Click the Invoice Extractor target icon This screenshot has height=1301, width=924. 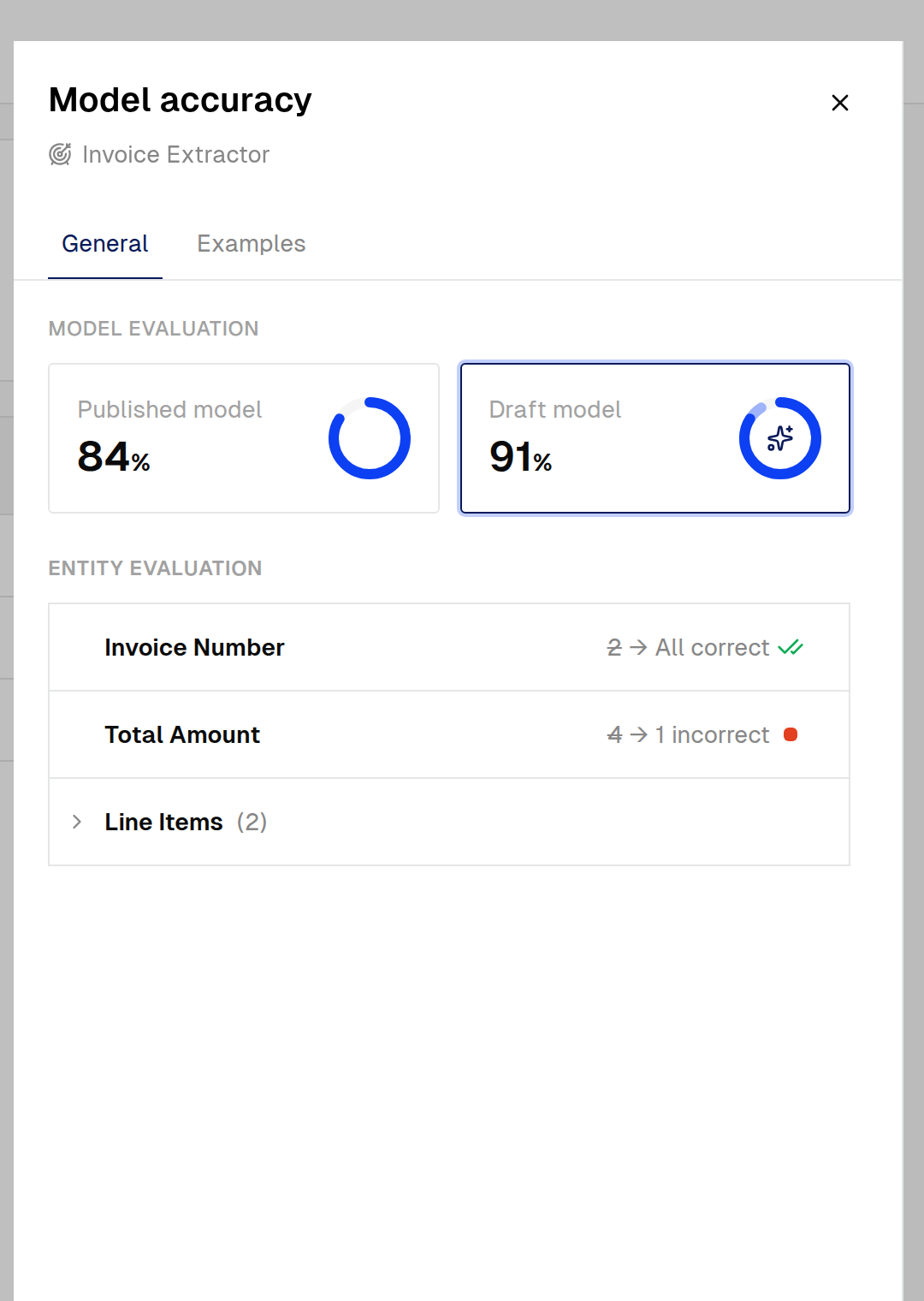point(60,154)
